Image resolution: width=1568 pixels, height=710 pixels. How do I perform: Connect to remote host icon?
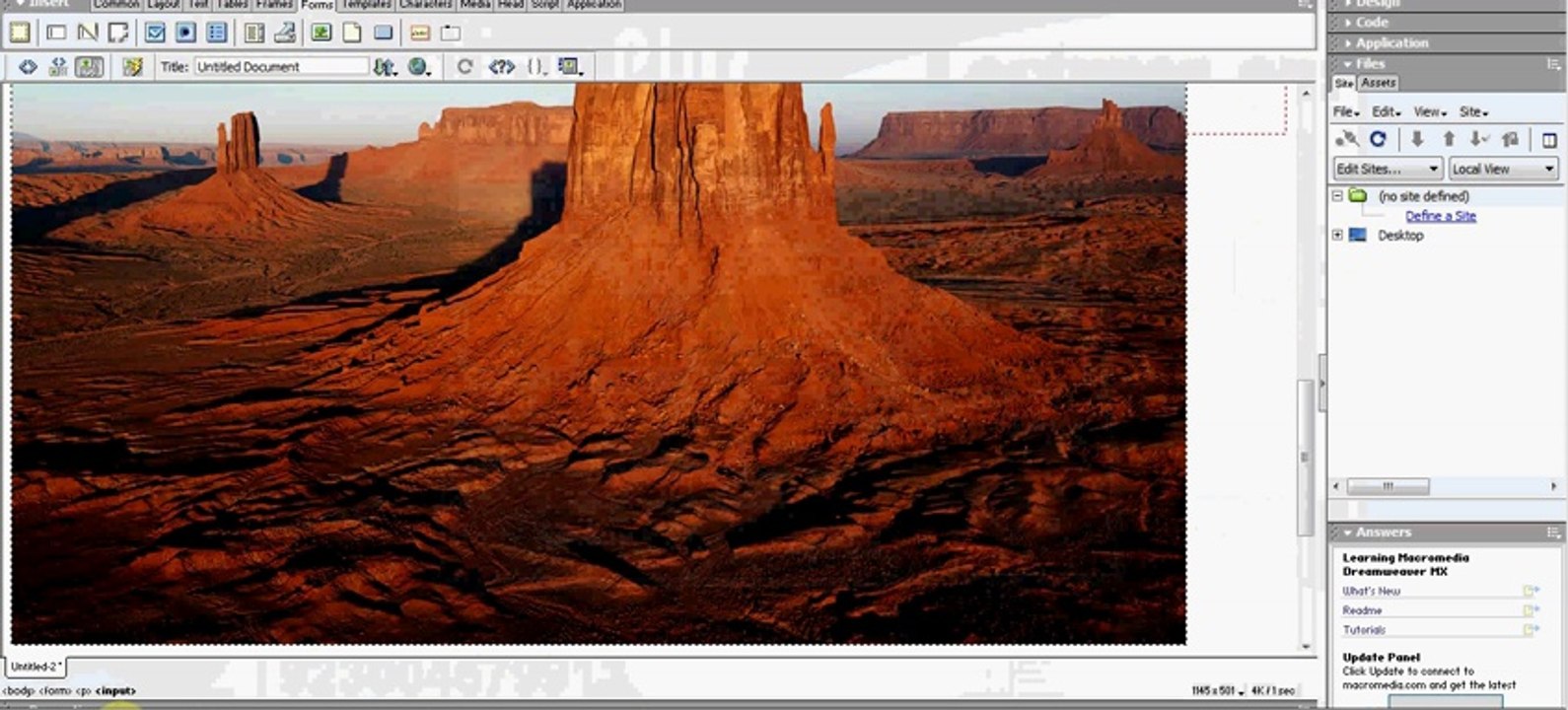click(x=1346, y=140)
